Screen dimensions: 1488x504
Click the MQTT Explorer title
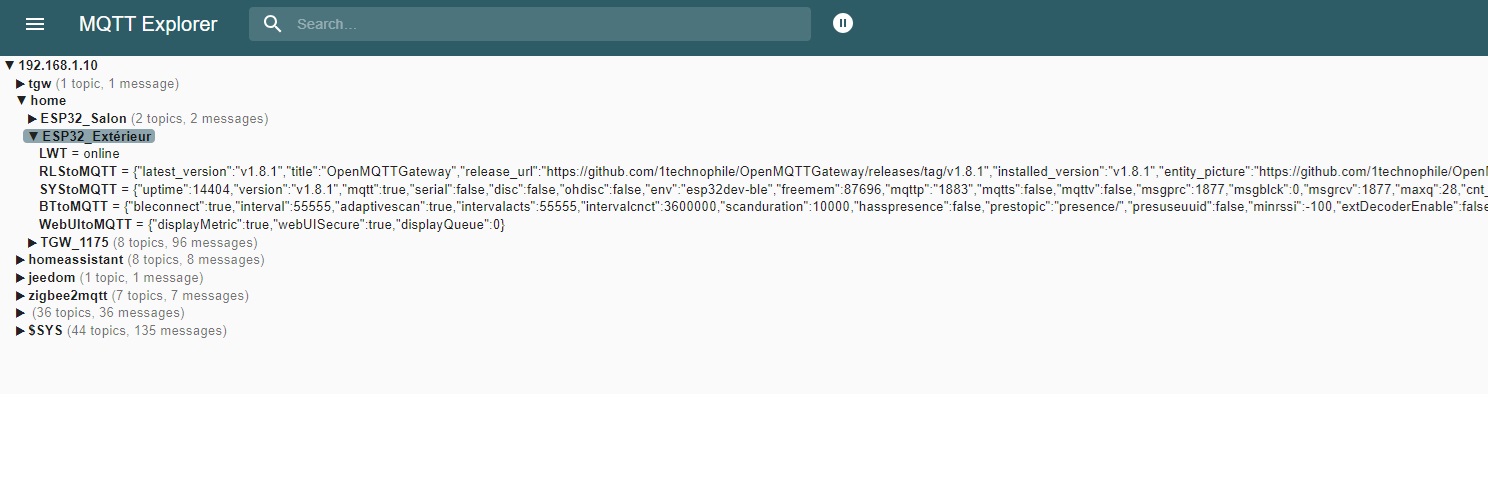(148, 24)
